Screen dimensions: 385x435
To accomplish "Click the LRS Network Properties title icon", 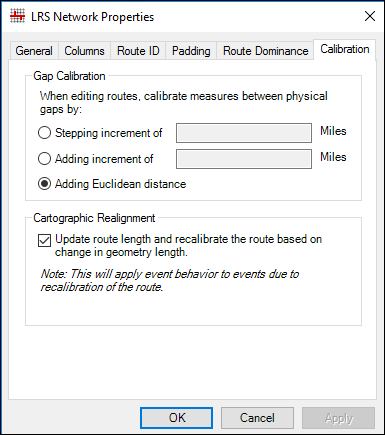I will [17, 16].
